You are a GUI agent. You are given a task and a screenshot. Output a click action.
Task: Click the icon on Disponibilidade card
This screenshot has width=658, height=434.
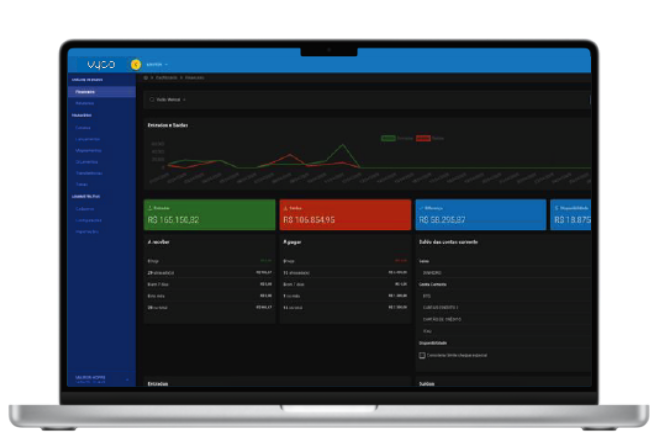pyautogui.click(x=556, y=206)
